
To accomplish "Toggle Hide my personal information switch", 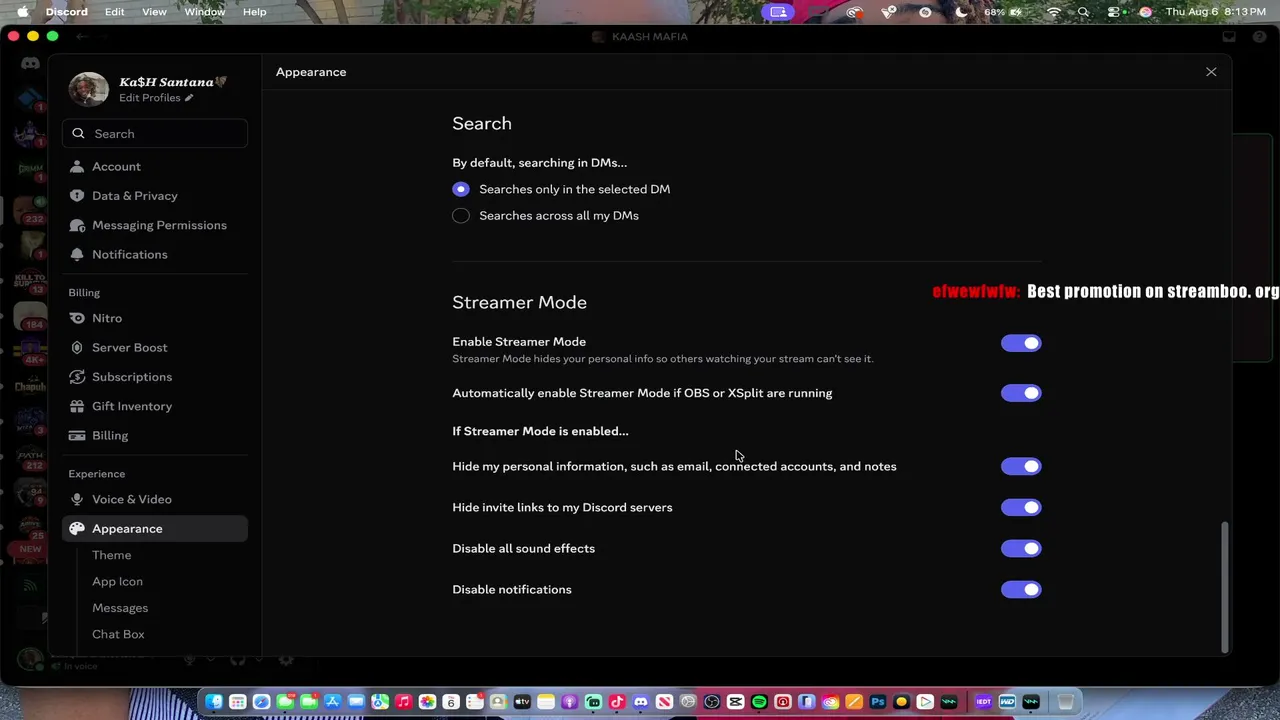I will click(1021, 466).
